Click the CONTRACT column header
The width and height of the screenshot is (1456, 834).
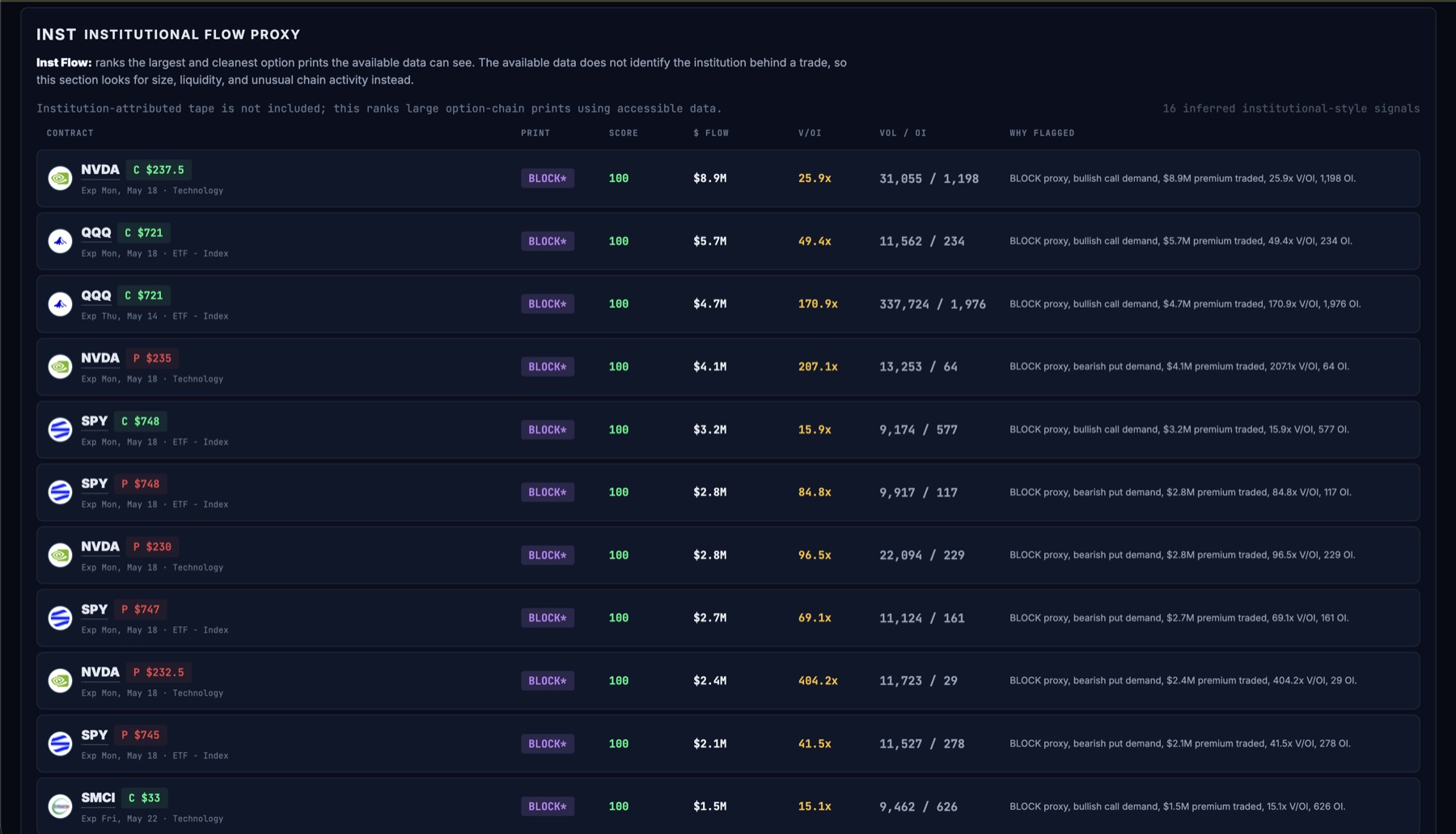70,133
